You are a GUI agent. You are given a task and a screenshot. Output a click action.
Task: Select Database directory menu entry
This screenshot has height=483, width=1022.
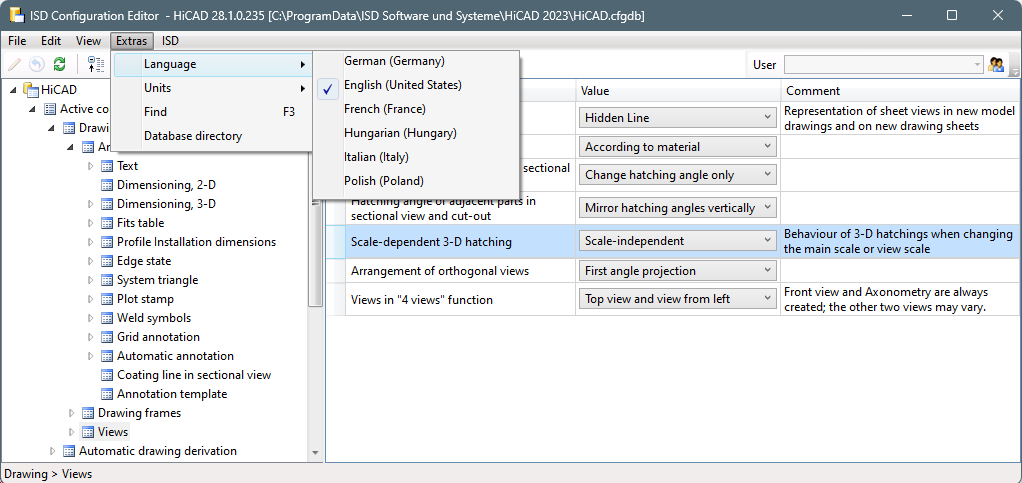pyautogui.click(x=212, y=136)
